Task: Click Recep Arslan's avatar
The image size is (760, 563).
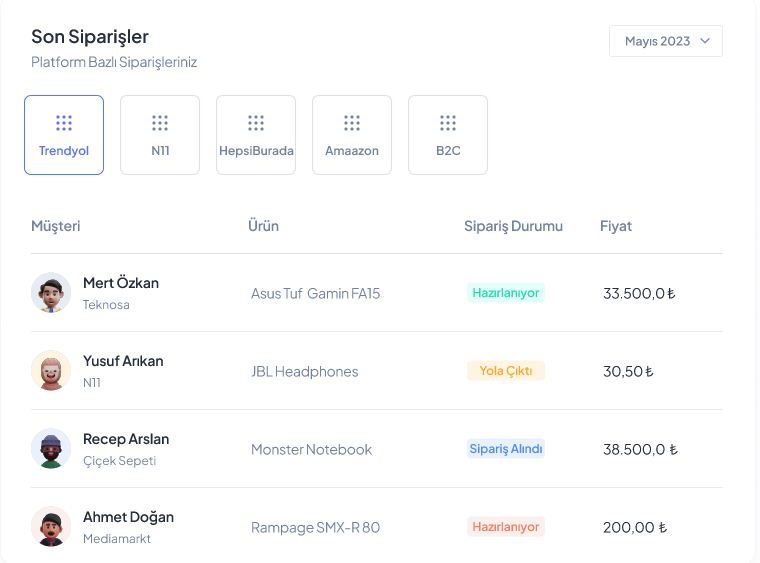Action: click(51, 449)
